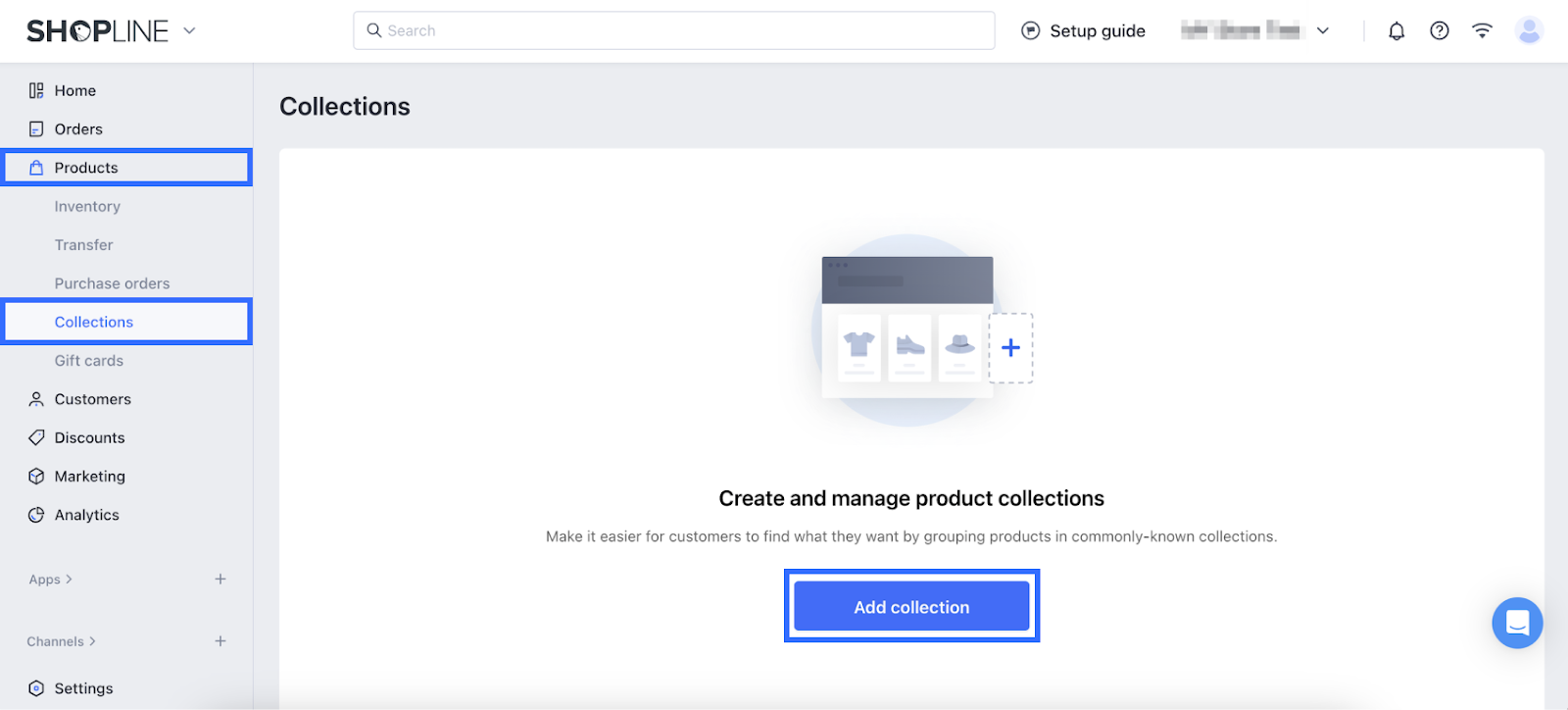Click the Customers person icon

pyautogui.click(x=36, y=399)
